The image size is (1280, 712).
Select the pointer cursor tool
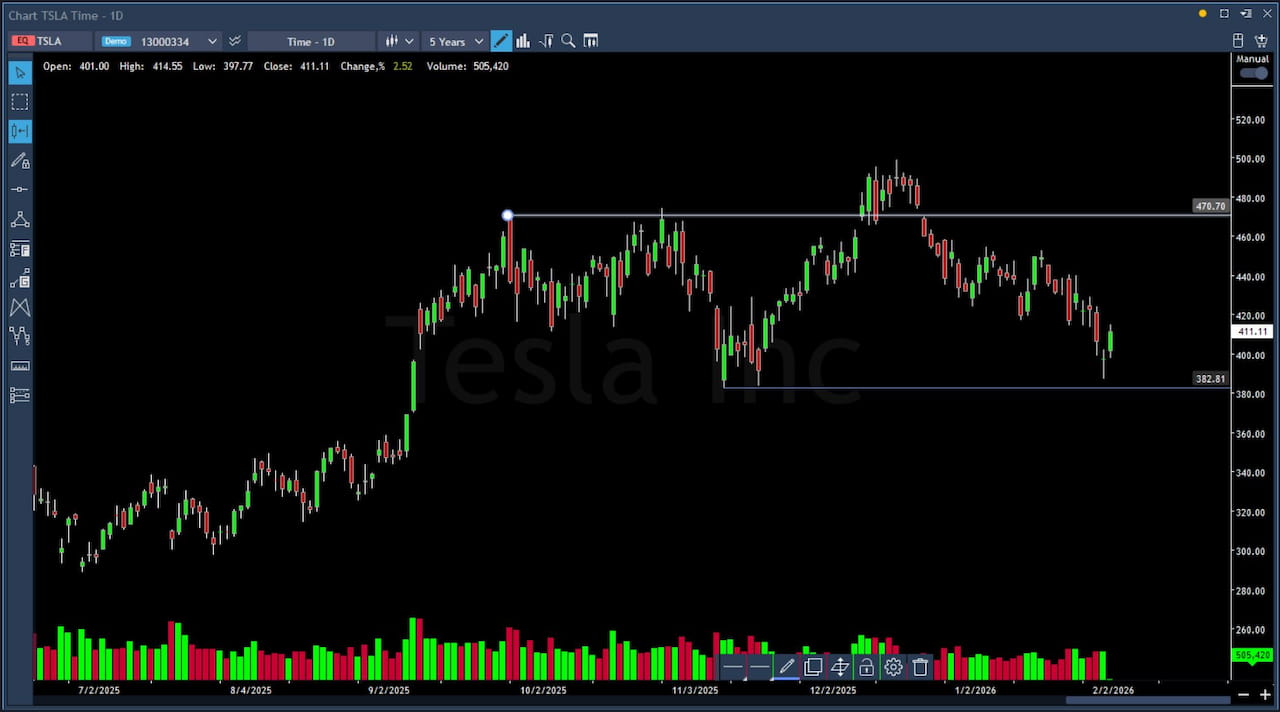pyautogui.click(x=20, y=72)
